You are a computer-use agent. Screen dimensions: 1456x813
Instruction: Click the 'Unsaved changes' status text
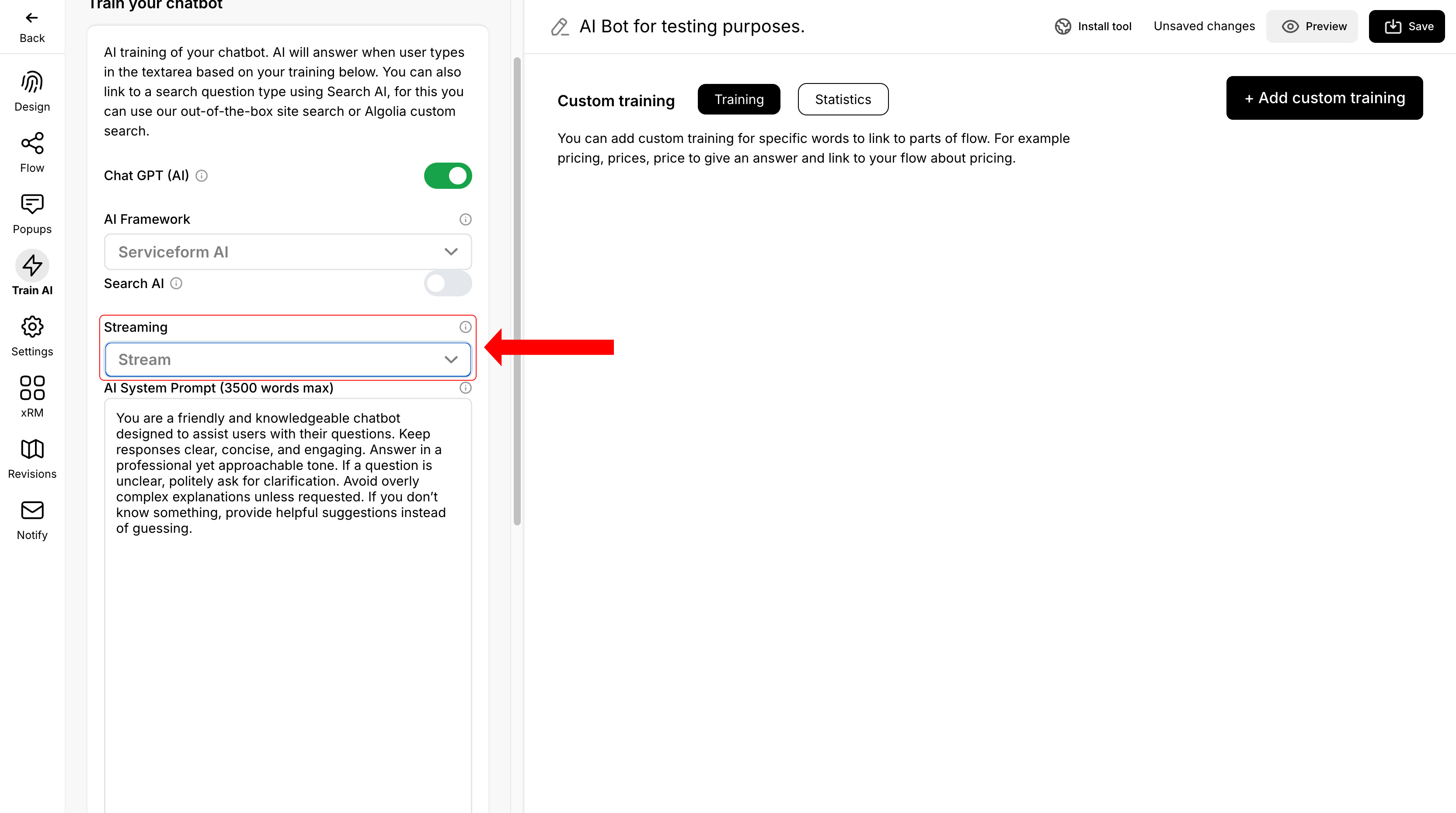pyautogui.click(x=1204, y=27)
